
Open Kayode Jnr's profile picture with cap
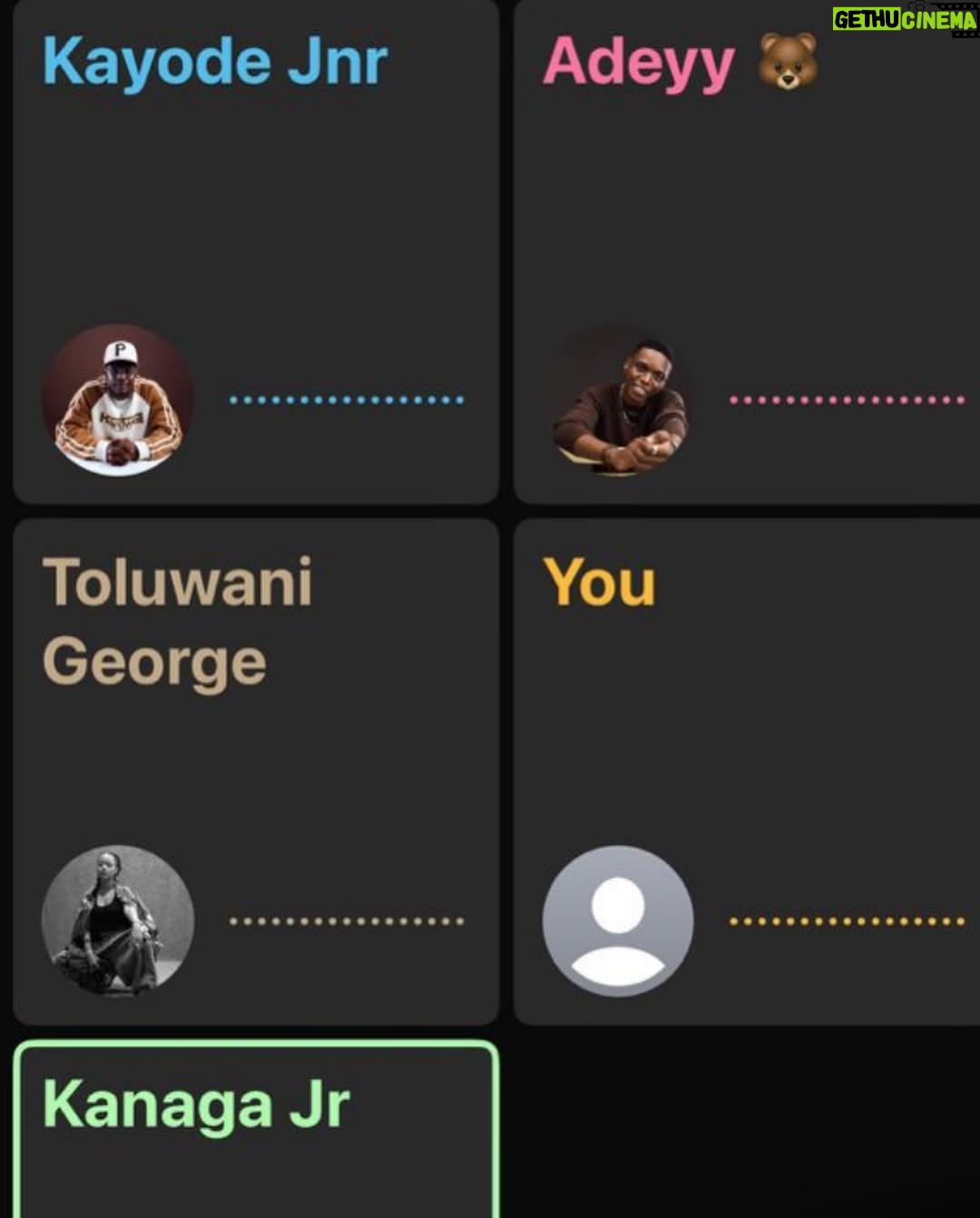(118, 400)
